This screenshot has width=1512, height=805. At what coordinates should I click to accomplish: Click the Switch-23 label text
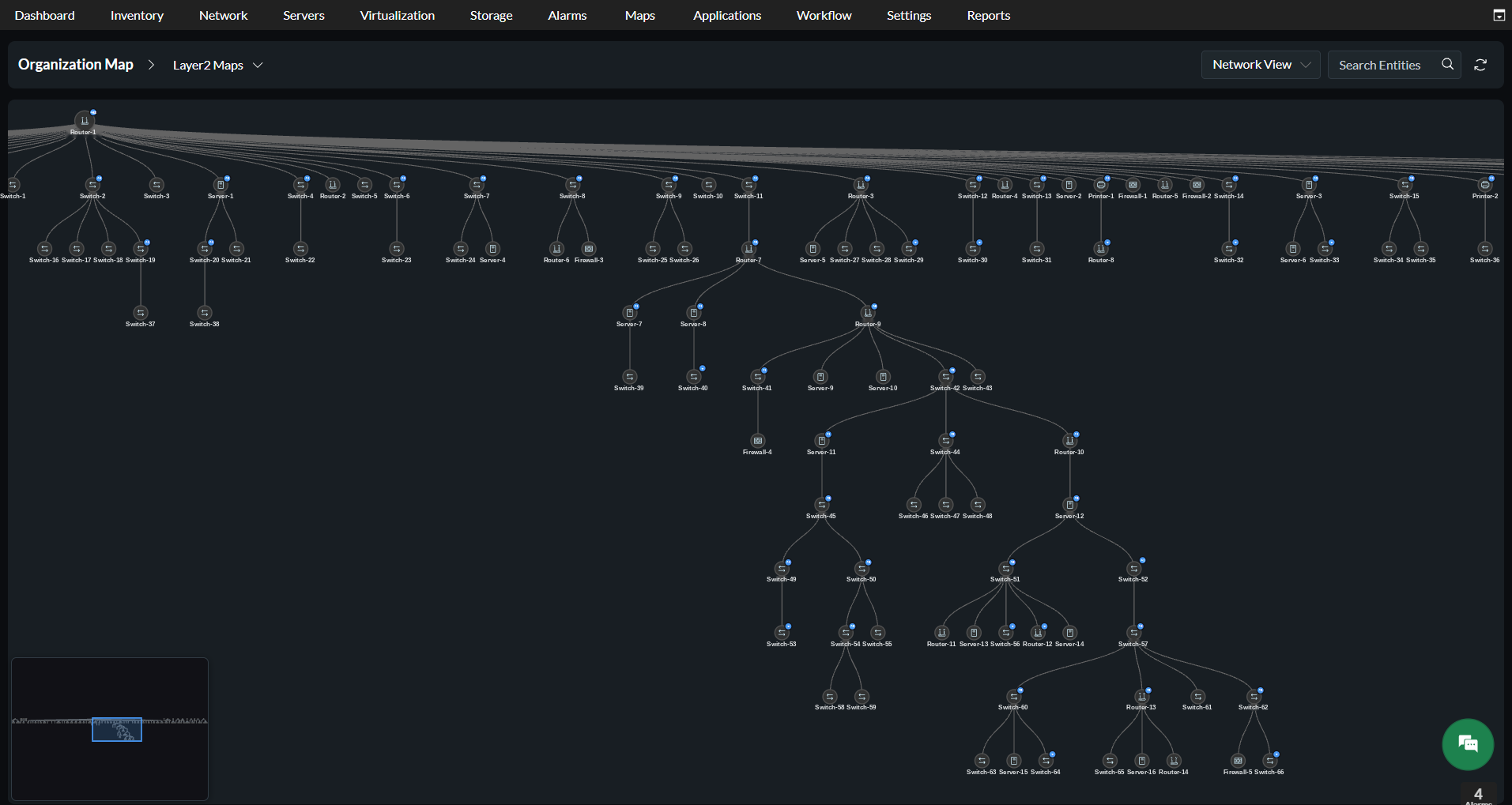pos(397,260)
